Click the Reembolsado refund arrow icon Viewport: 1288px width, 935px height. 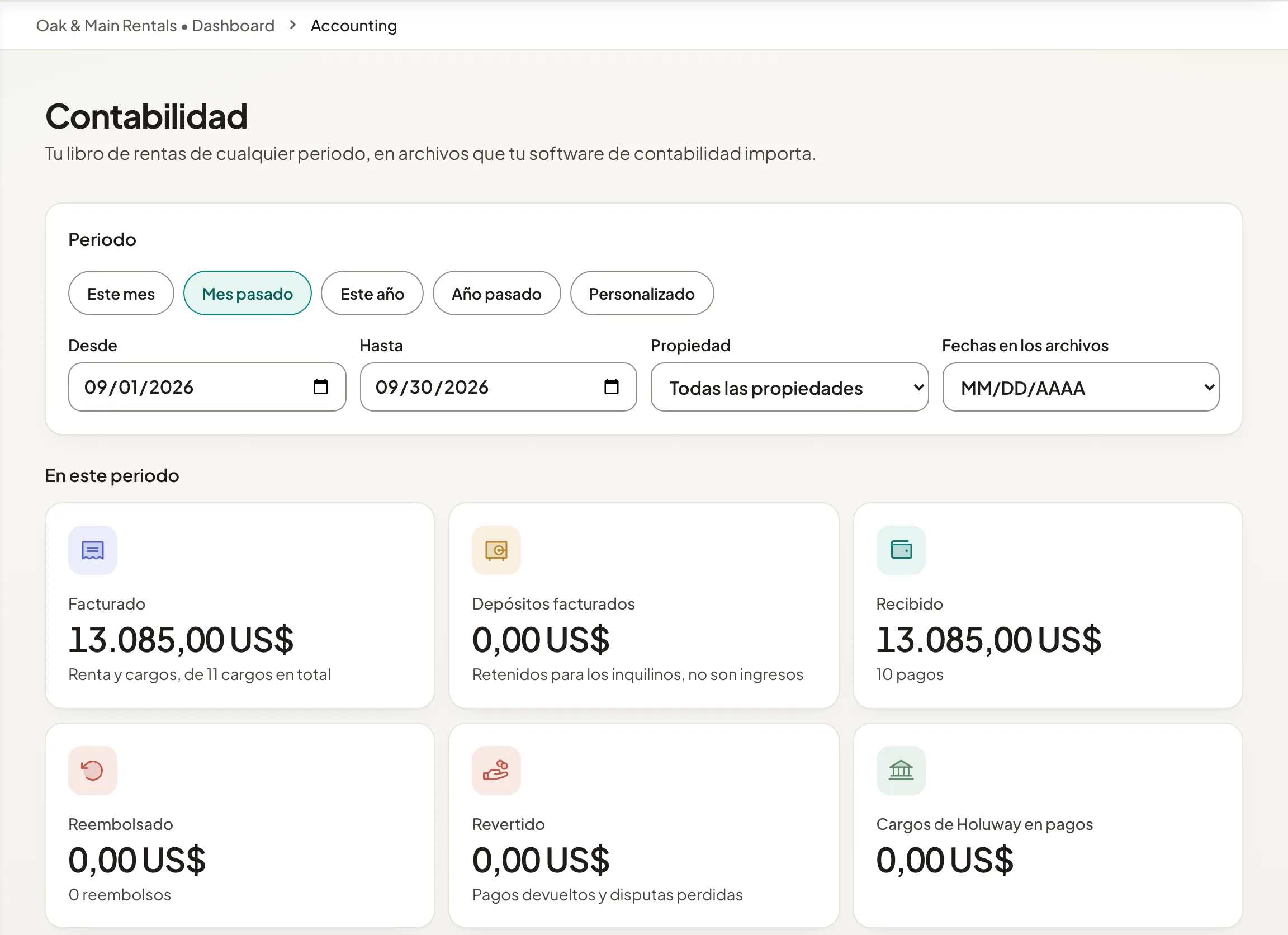pyautogui.click(x=93, y=770)
